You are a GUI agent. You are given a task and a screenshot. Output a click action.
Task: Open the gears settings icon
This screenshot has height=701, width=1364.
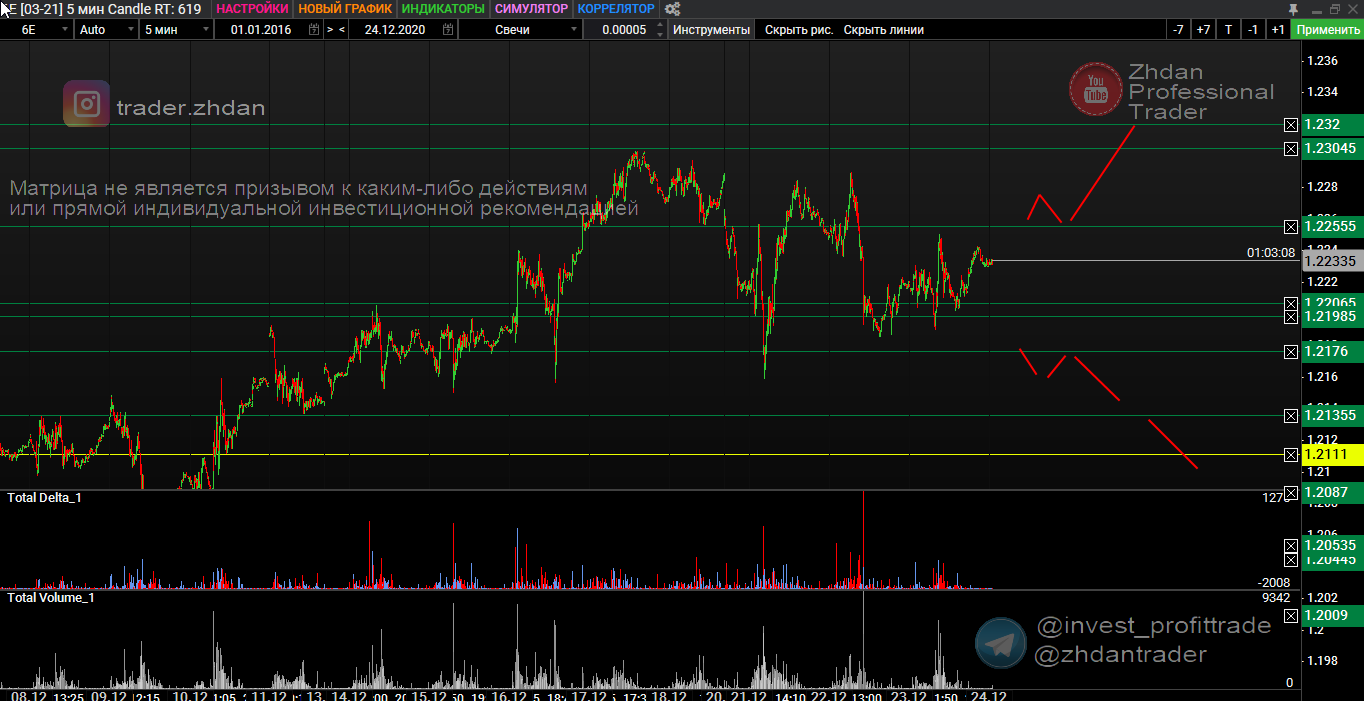point(673,9)
